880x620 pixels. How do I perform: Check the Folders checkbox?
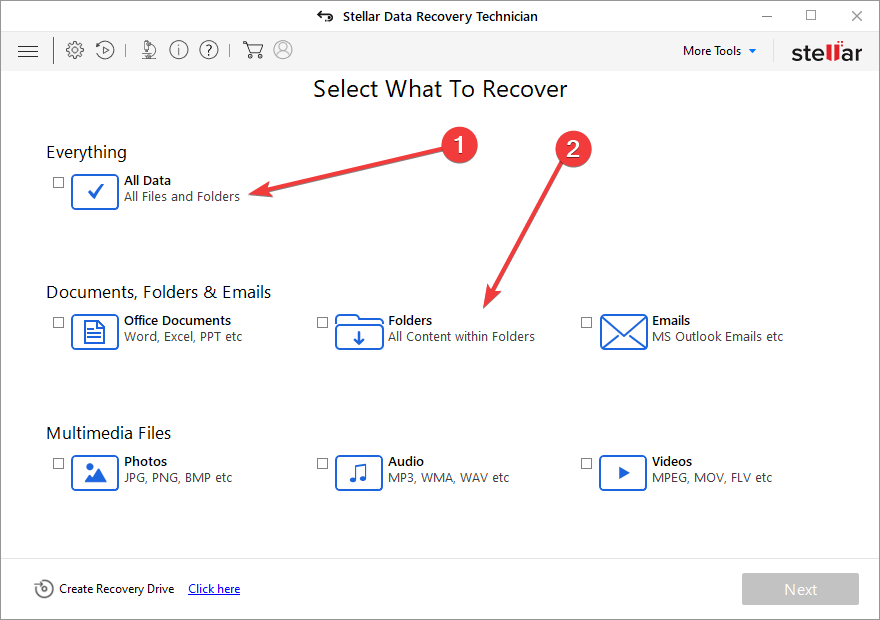pos(322,322)
